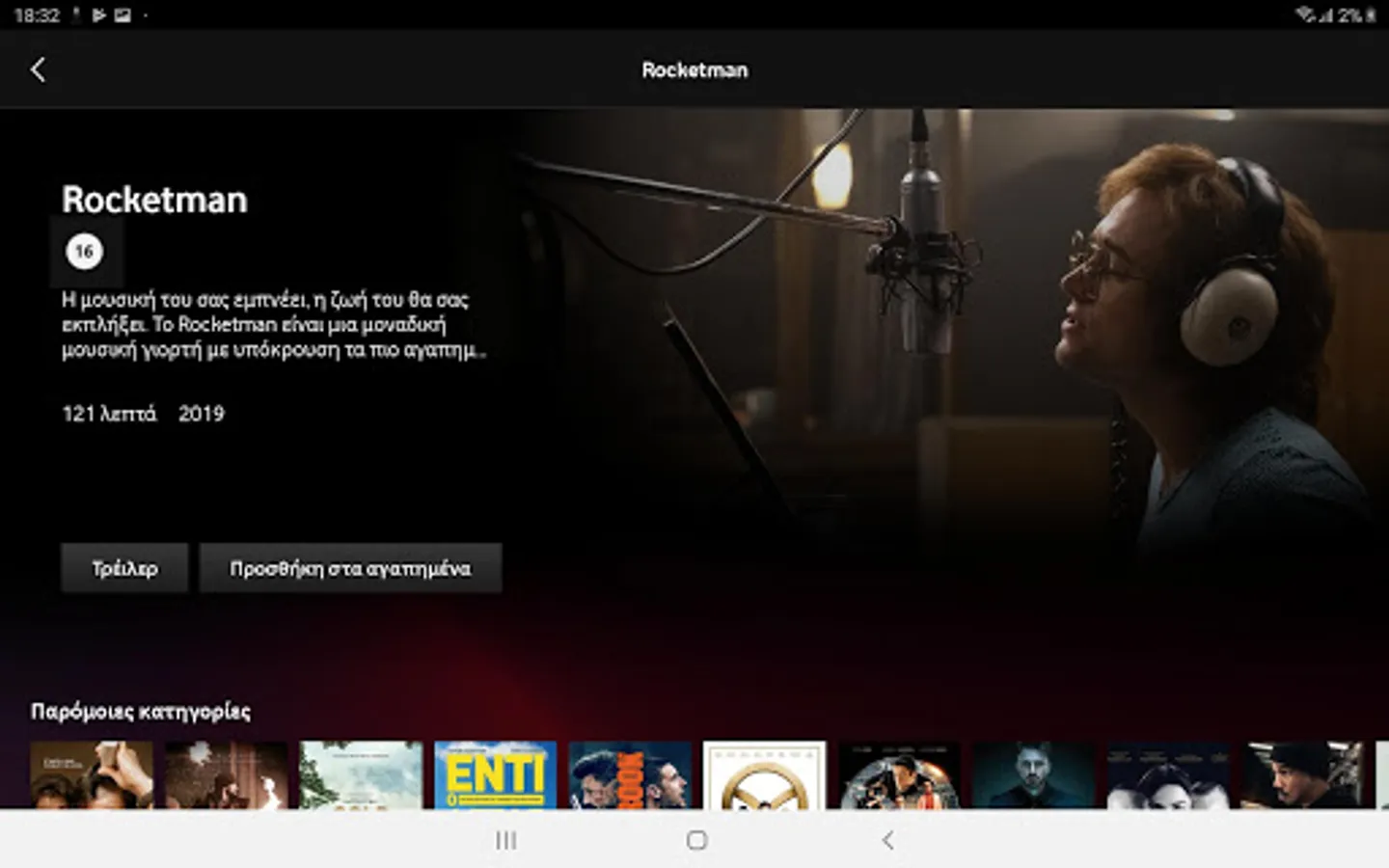Tap the battery status indicator
The image size is (1389, 868).
coord(1371,15)
